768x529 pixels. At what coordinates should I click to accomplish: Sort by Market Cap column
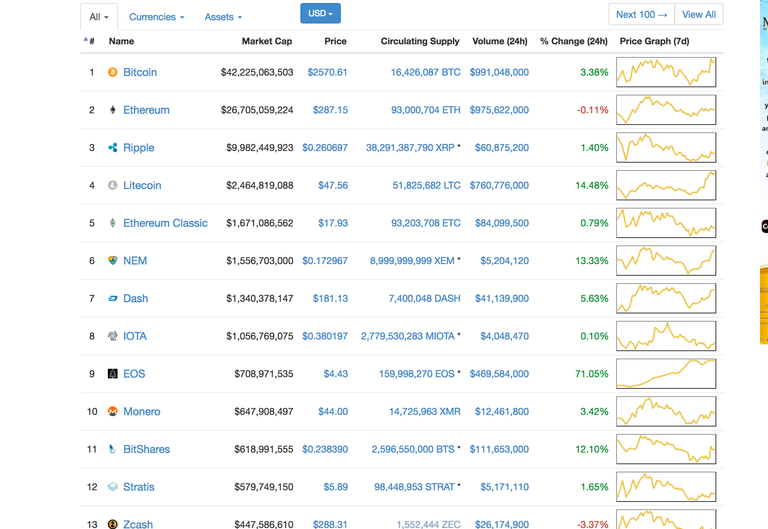(267, 41)
